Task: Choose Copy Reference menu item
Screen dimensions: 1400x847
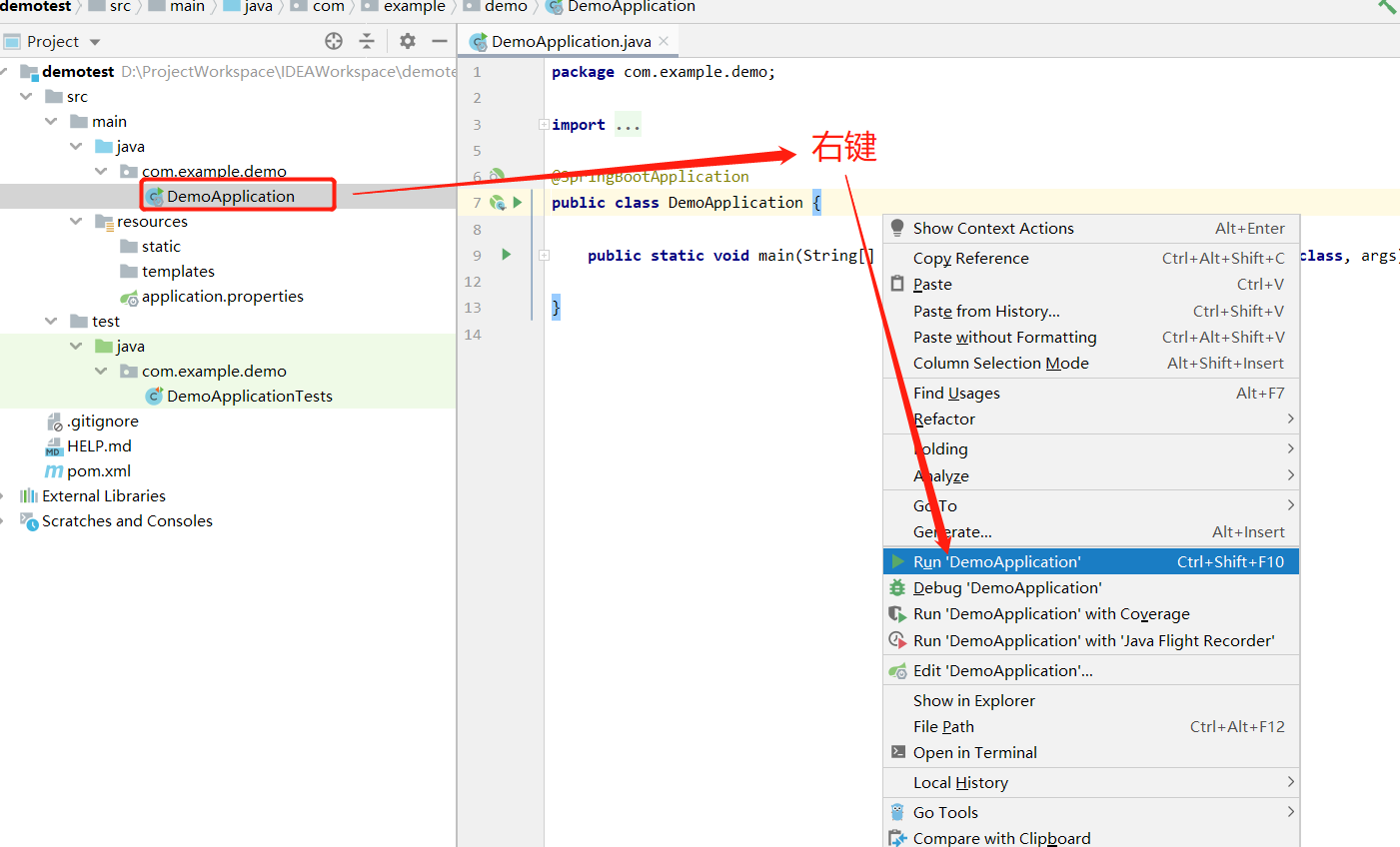Action: pos(1091,258)
